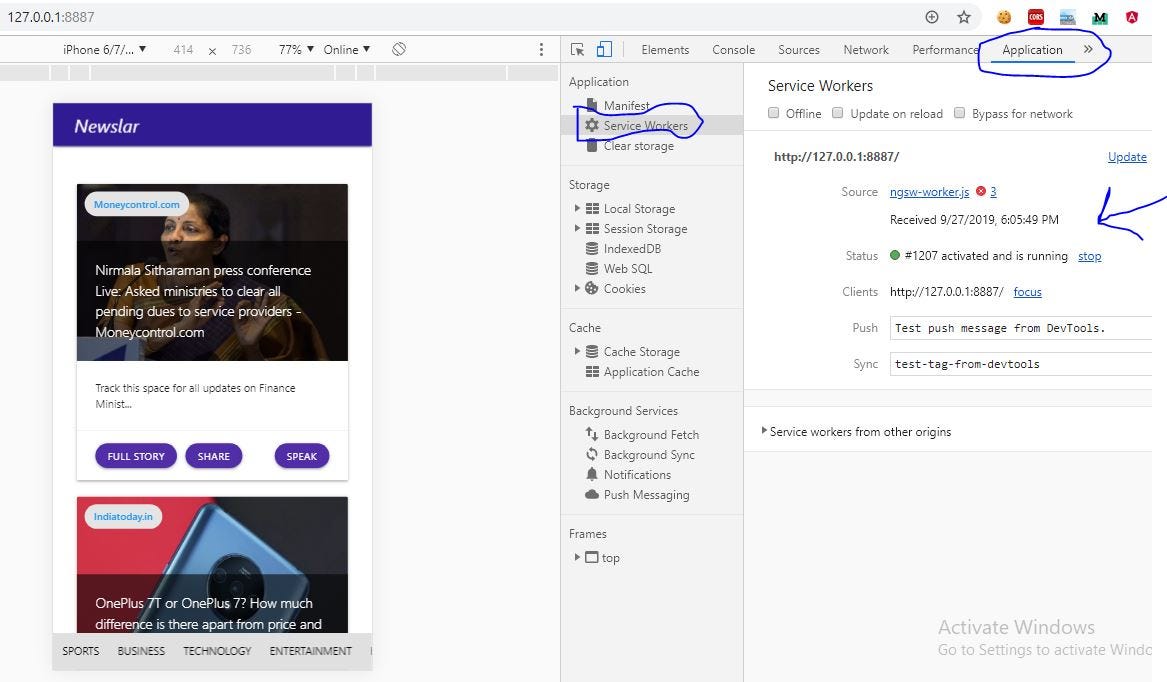Select the Service Workers gear icon
This screenshot has height=682, width=1167.
click(594, 125)
